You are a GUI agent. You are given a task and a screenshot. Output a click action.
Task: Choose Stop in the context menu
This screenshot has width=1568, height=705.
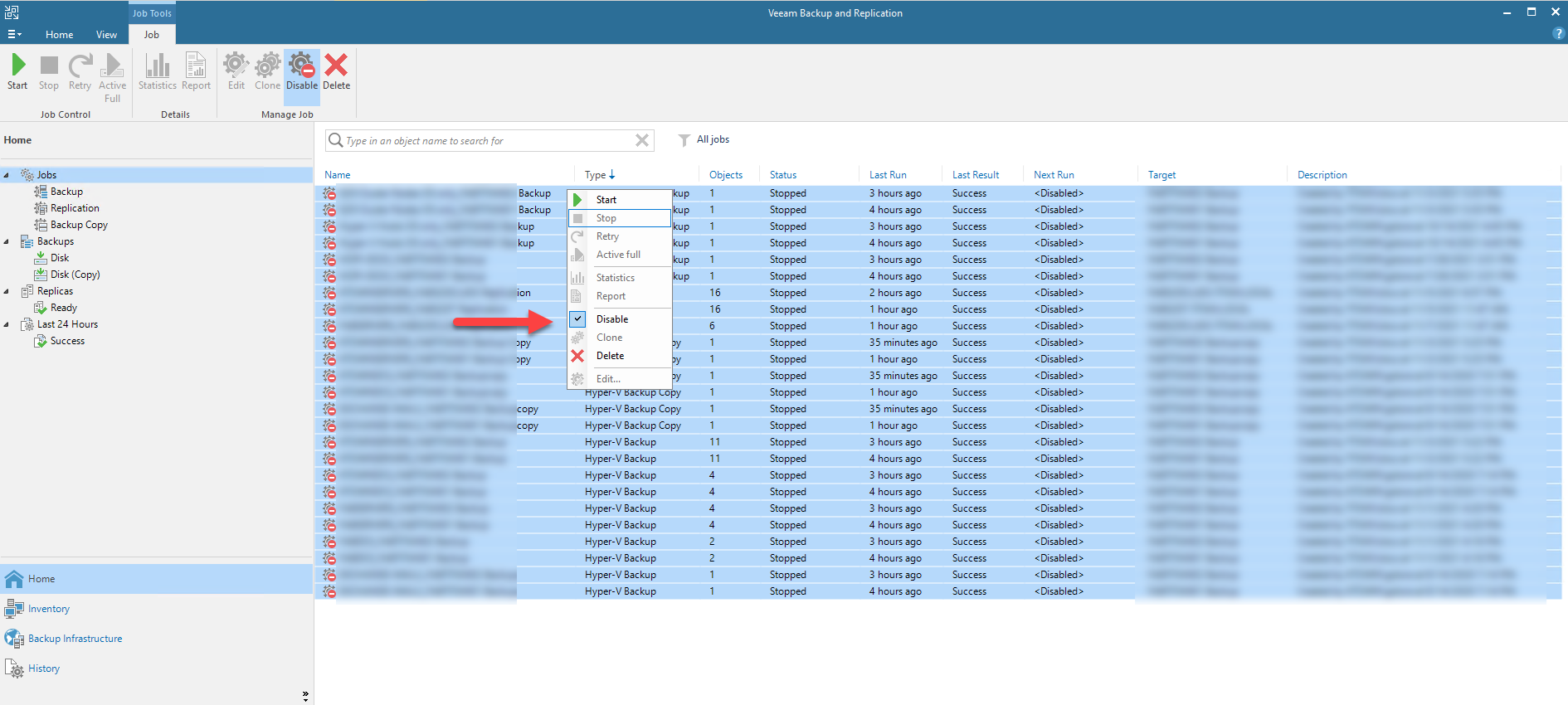620,218
